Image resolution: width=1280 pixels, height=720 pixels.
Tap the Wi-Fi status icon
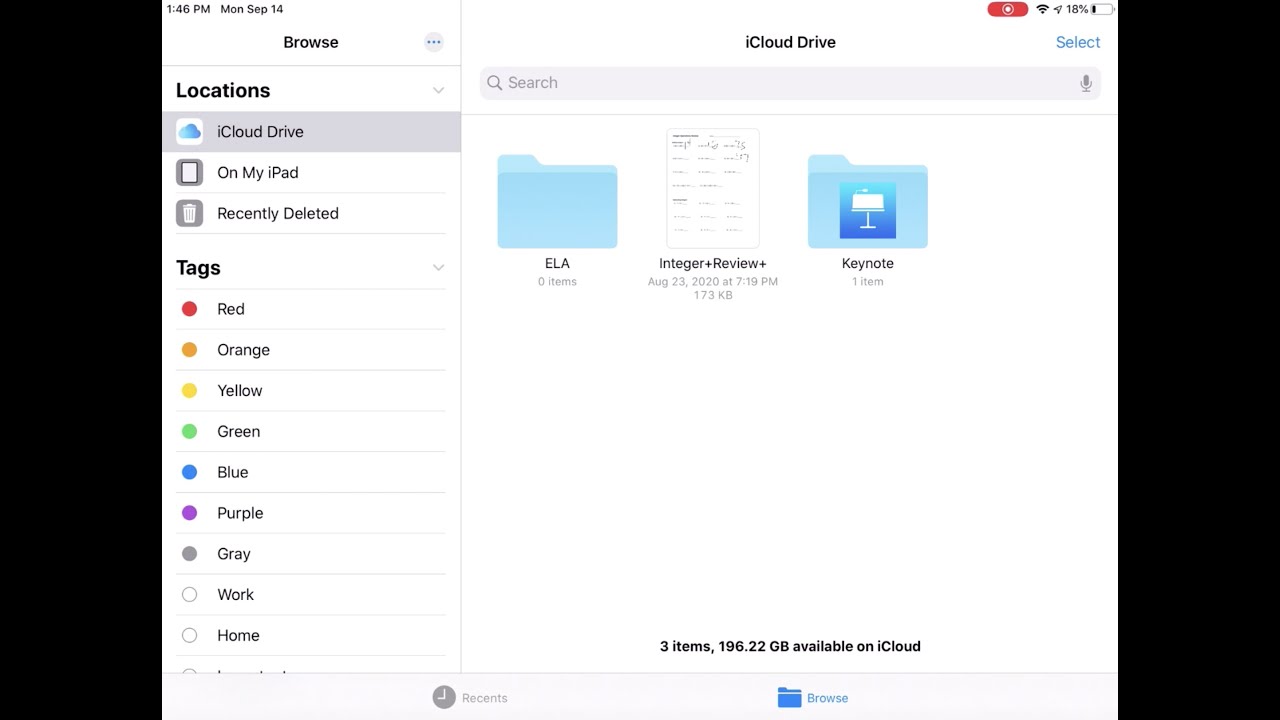pos(1043,9)
